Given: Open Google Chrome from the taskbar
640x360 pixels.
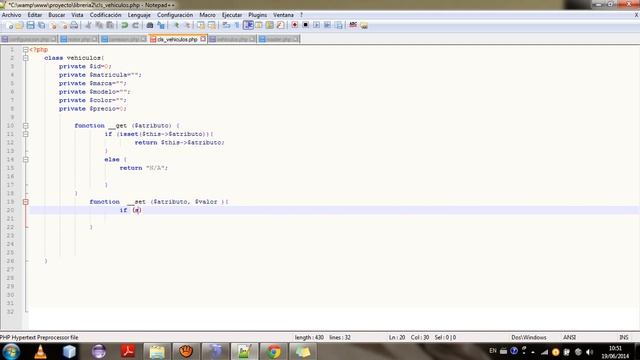Looking at the screenshot, I should pos(273,351).
